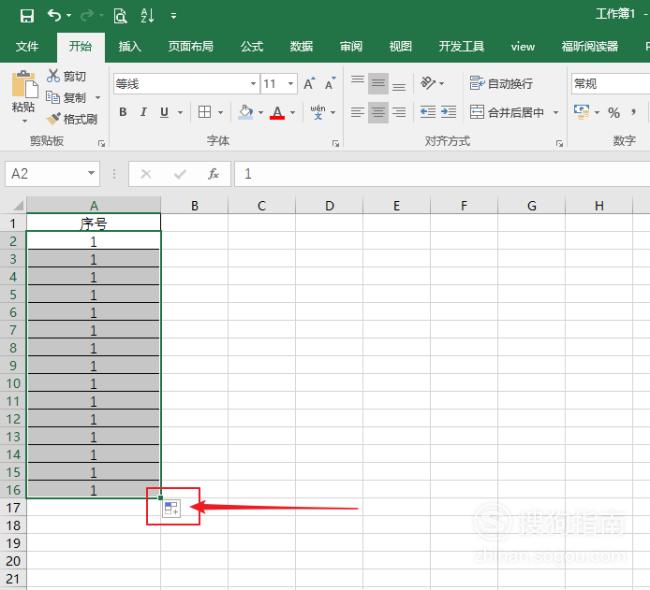The image size is (650, 590).
Task: Decrease the cell indent
Action: coord(427,112)
